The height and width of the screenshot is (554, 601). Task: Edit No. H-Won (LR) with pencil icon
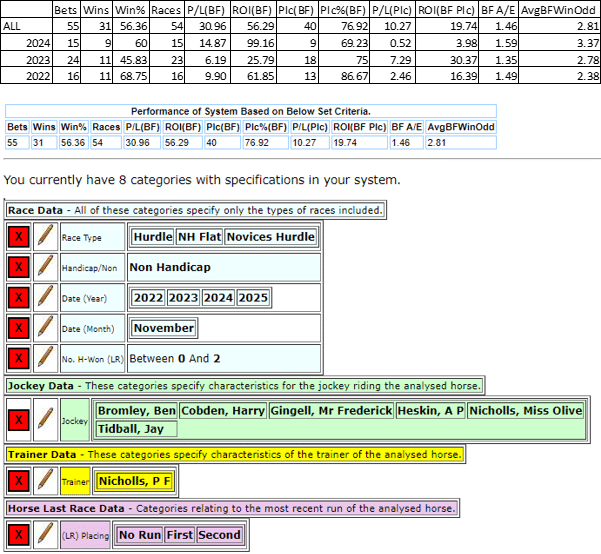[45, 359]
